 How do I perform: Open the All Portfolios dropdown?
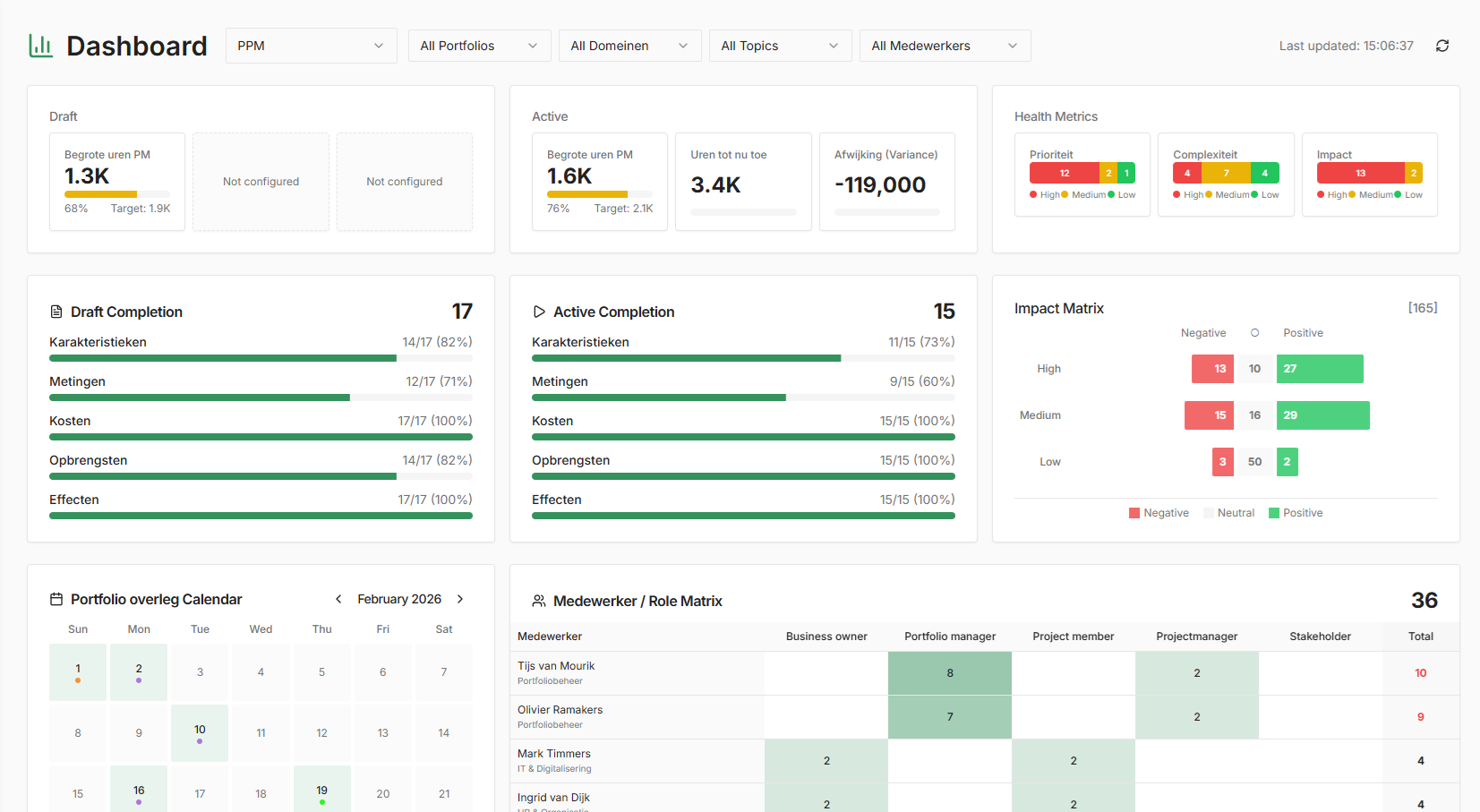(479, 45)
